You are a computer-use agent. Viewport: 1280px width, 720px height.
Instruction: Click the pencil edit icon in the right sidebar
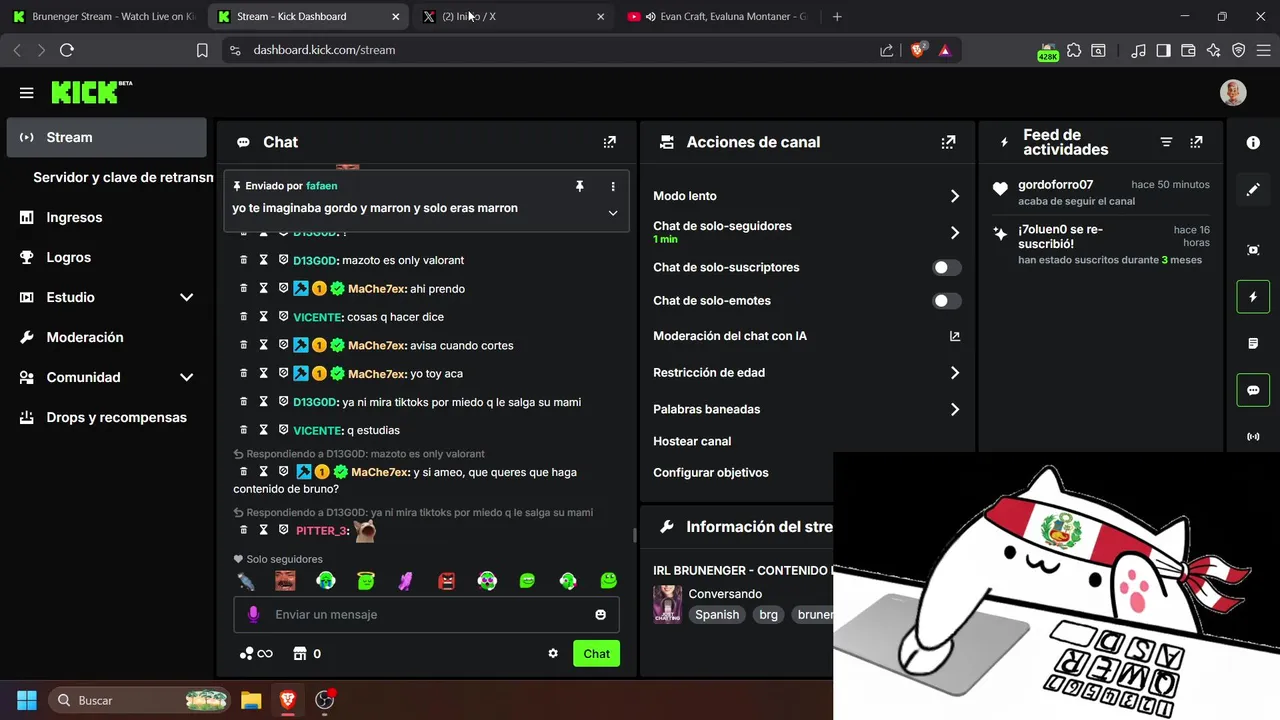pyautogui.click(x=1253, y=189)
